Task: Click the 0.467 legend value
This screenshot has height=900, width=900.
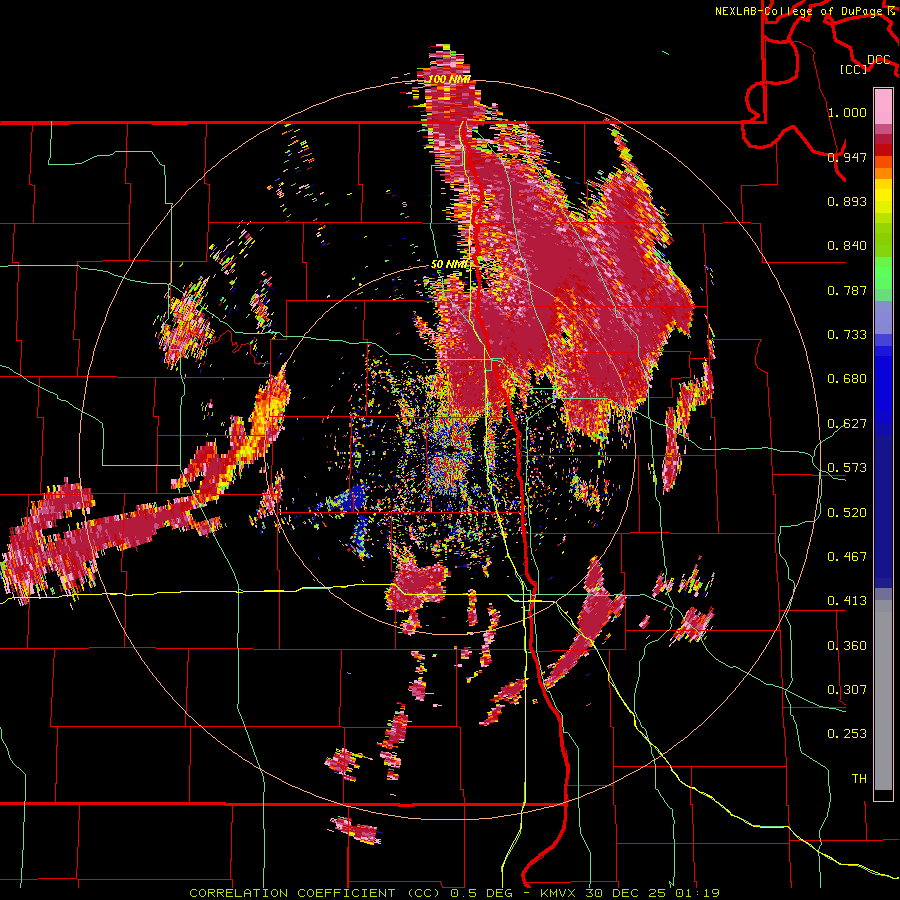Action: [847, 557]
